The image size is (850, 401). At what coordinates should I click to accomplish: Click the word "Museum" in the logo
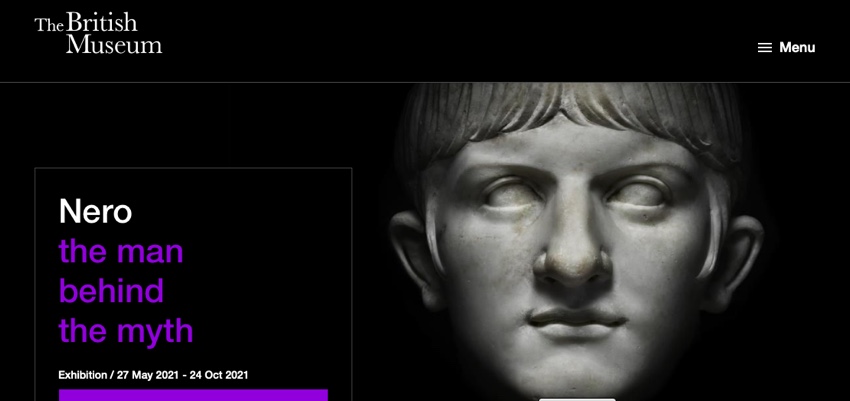(x=114, y=44)
